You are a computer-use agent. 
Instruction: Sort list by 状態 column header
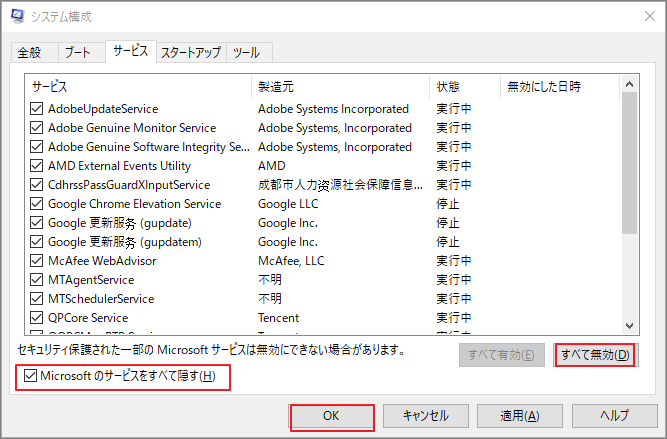(465, 87)
